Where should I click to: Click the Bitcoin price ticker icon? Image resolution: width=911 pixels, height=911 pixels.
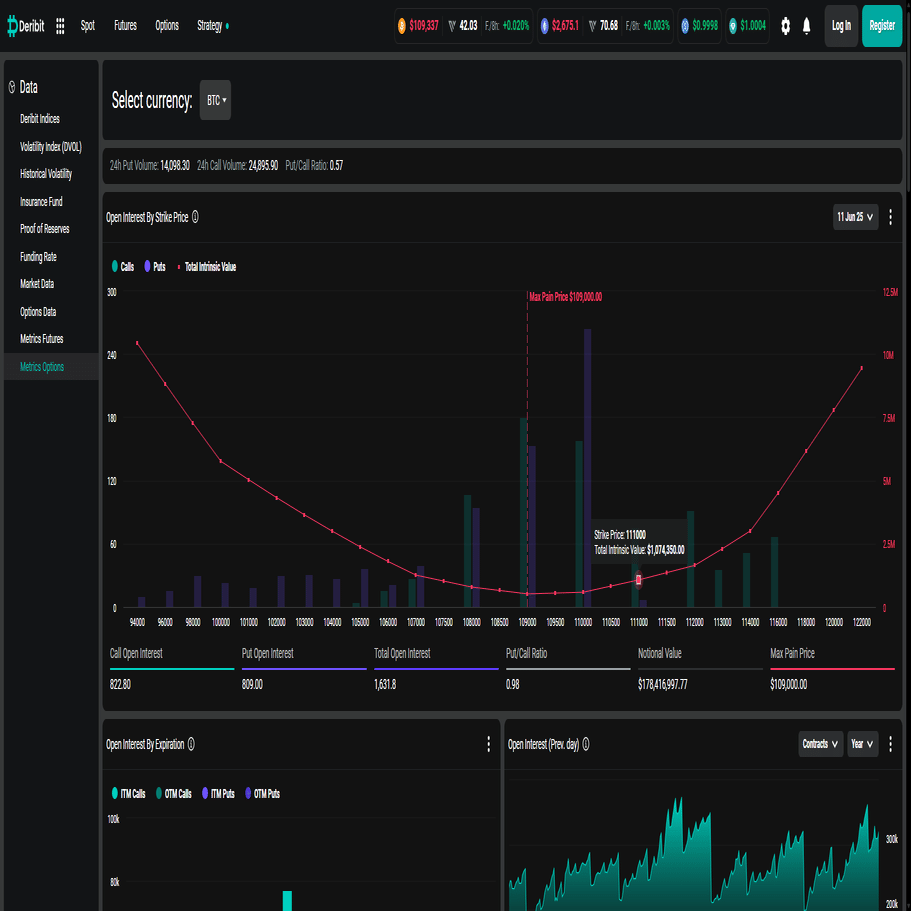coord(401,26)
